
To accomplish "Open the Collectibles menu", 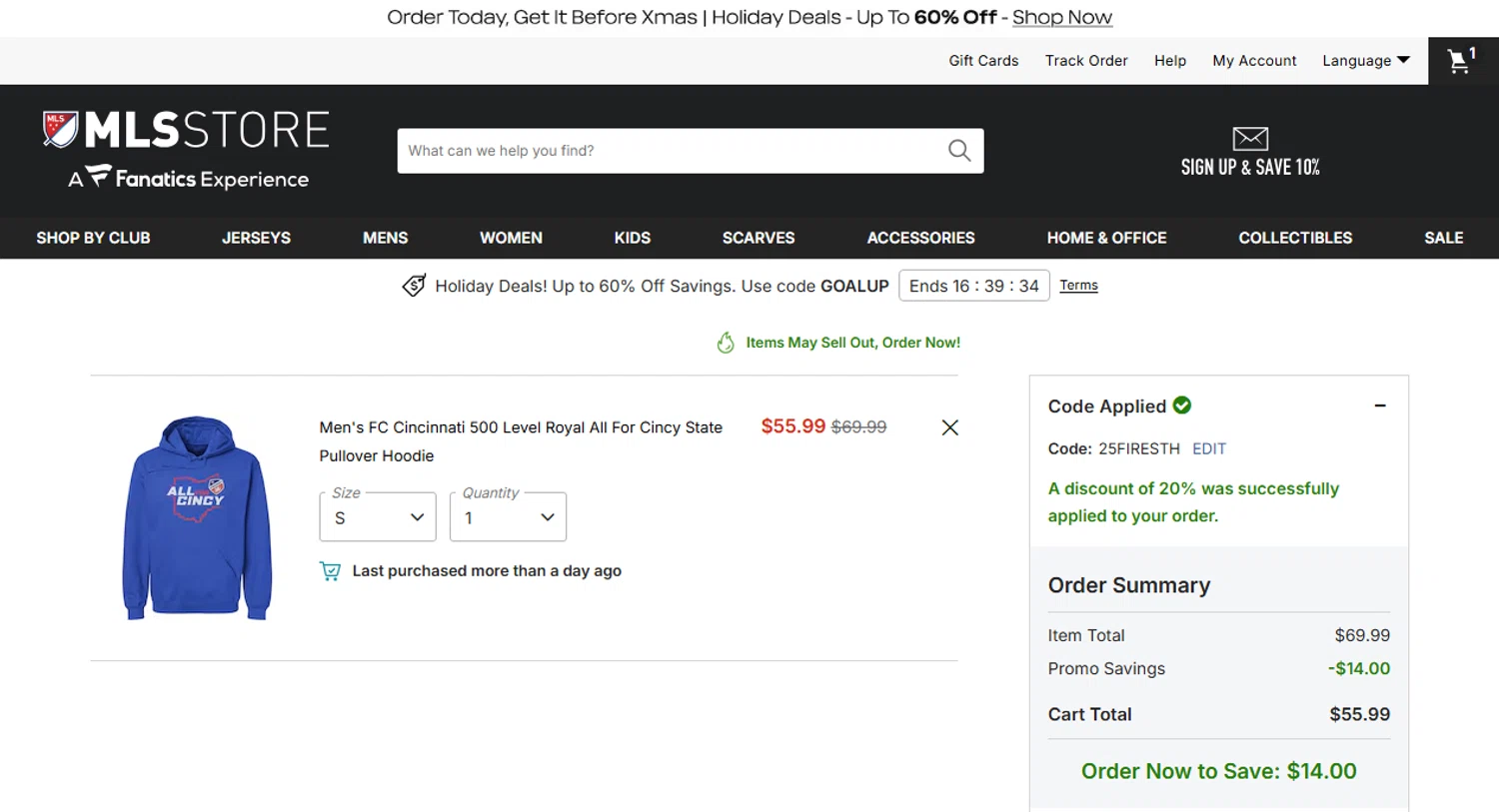I will (1295, 238).
